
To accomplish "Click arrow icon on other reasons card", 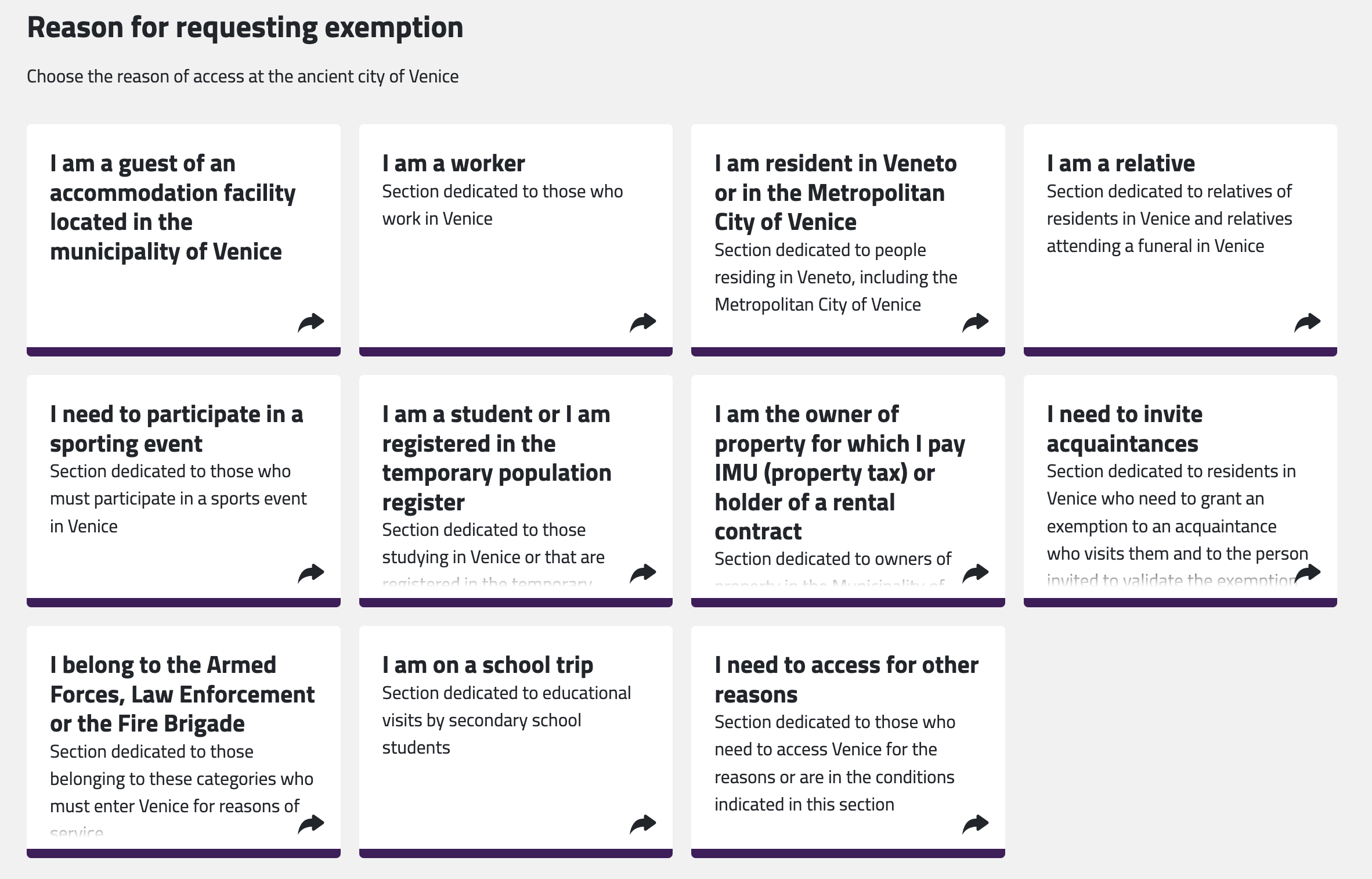I will coord(975,824).
